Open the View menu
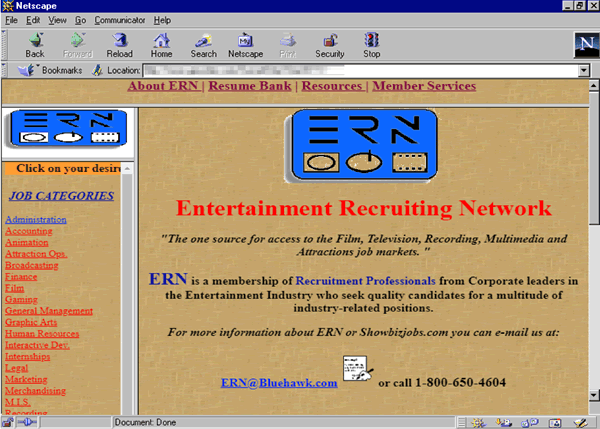Image resolution: width=600 pixels, height=429 pixels. 58,20
